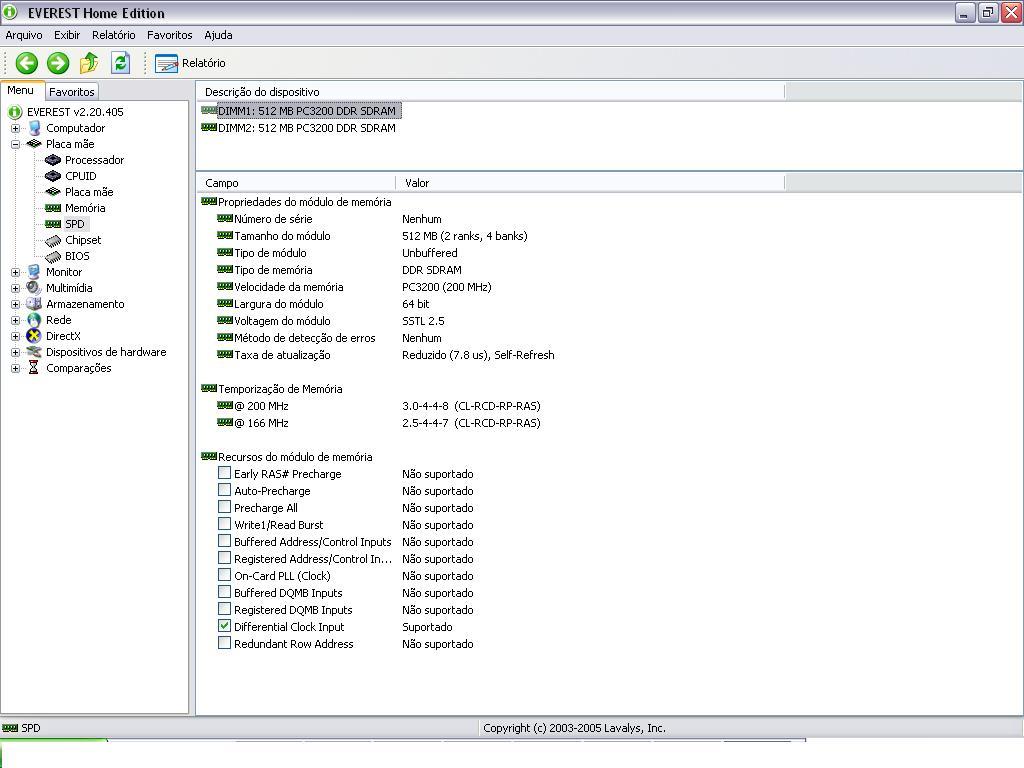
Task: Toggle the Write1/Read Burst checkbox
Action: pyautogui.click(x=224, y=524)
